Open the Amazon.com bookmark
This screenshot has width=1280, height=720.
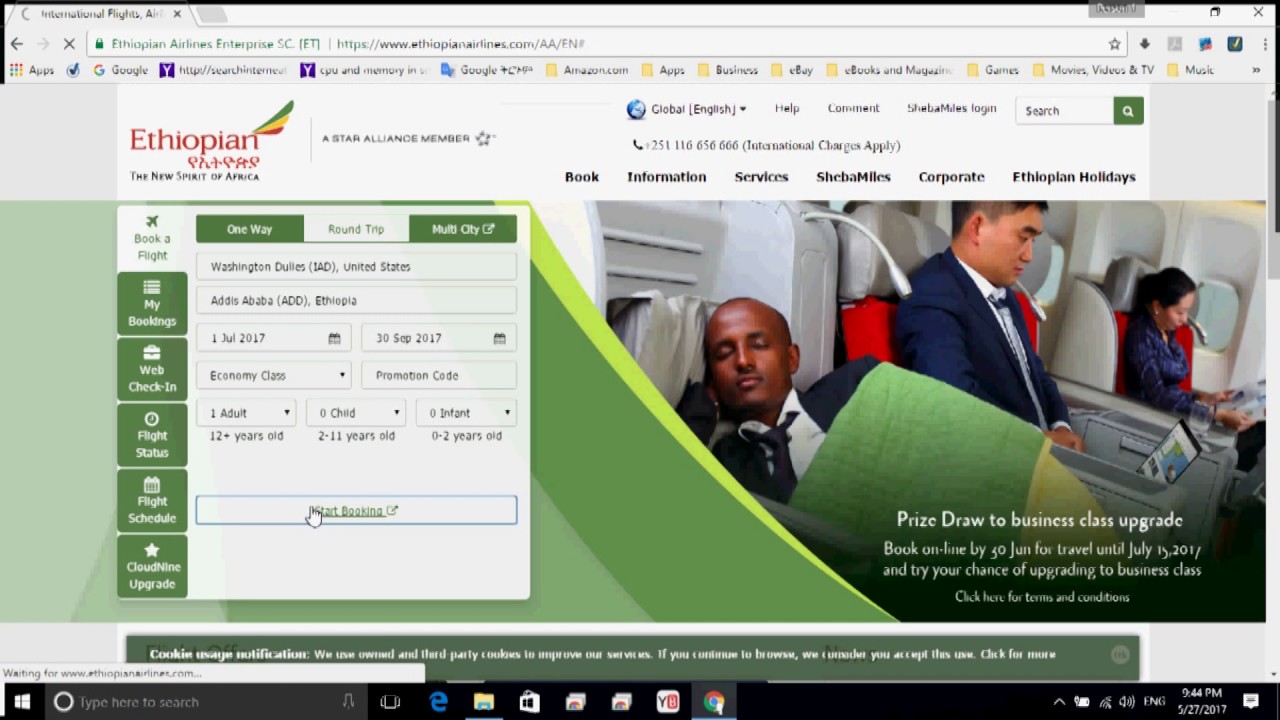587,70
